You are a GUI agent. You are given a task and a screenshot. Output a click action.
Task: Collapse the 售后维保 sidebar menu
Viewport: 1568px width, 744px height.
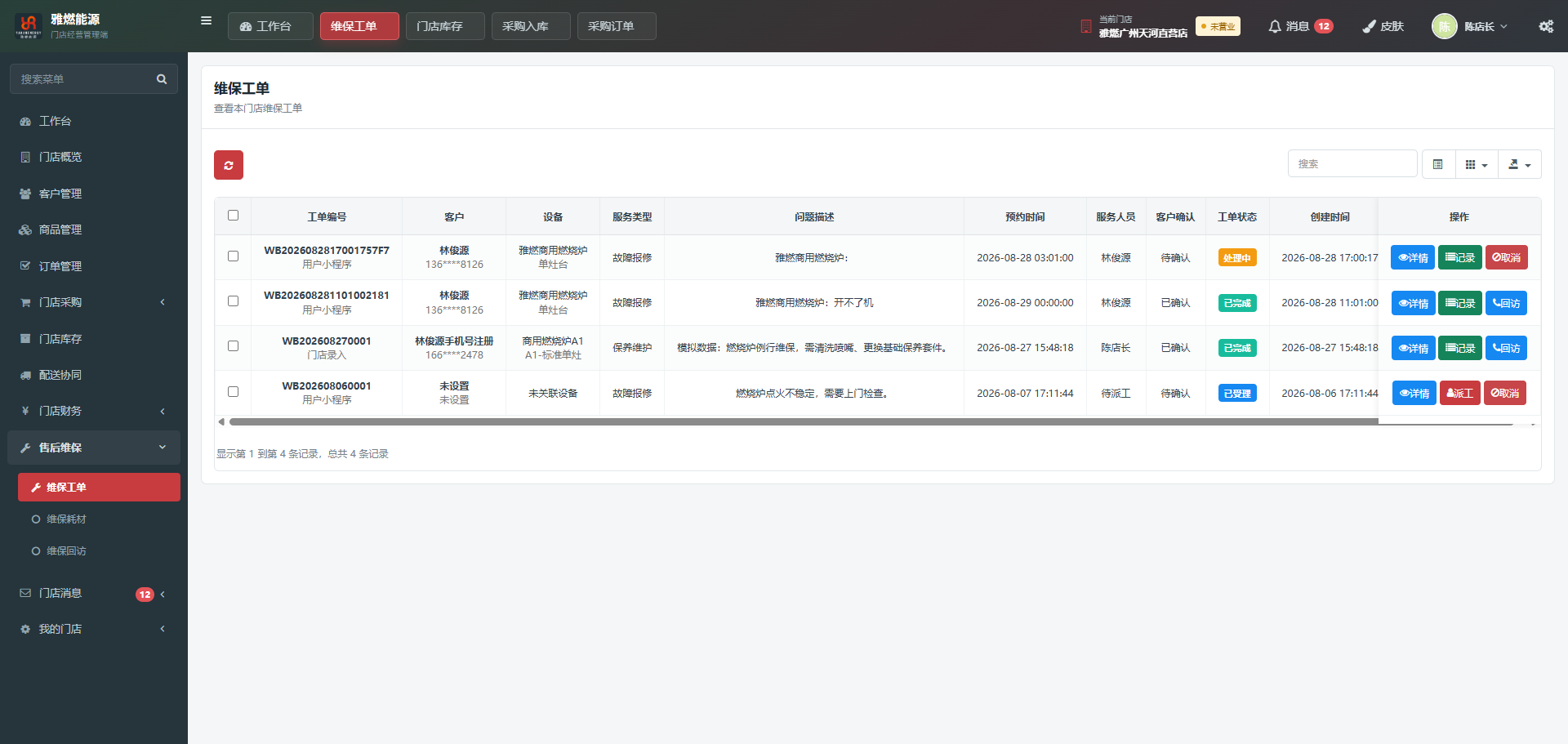click(94, 448)
